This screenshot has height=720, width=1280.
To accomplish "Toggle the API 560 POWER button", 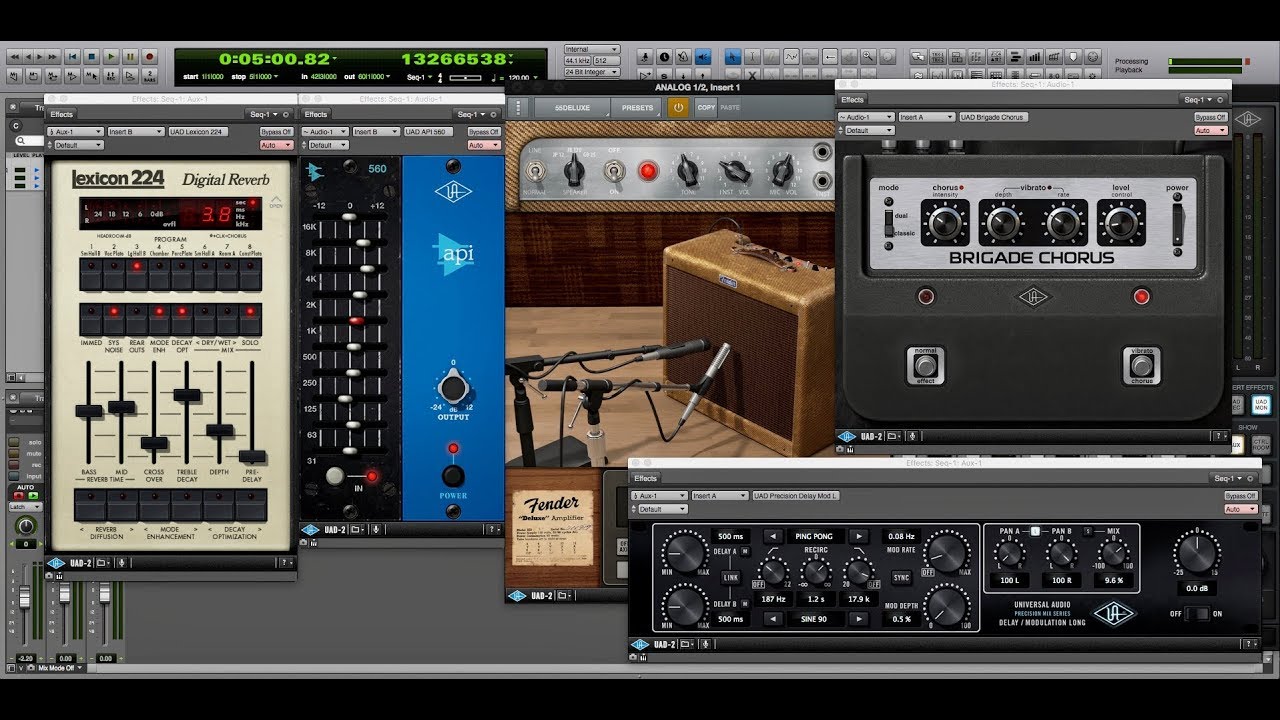I will click(x=453, y=474).
